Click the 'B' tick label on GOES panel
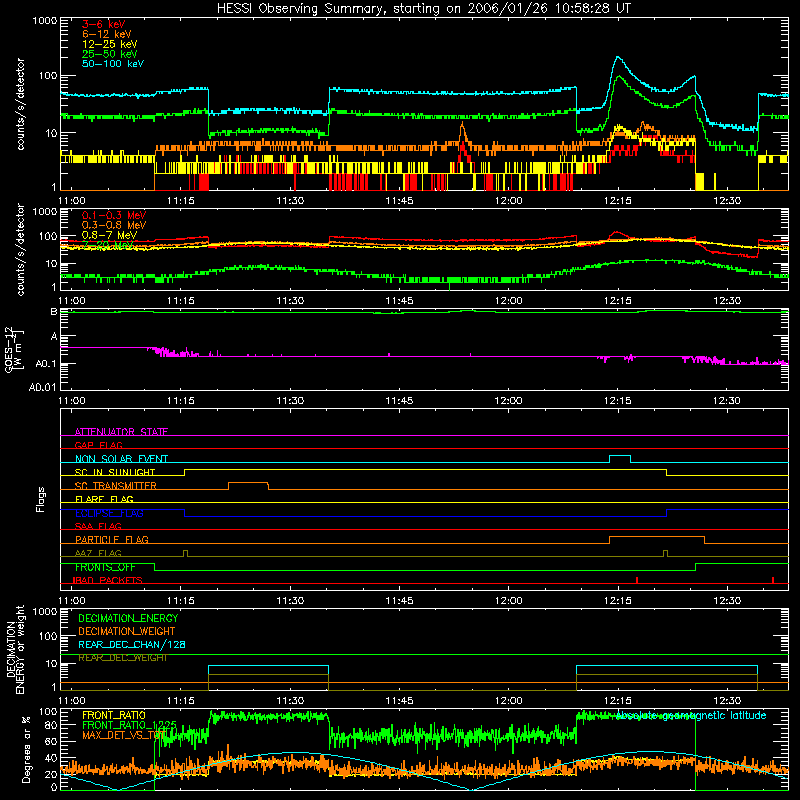 click(x=53, y=311)
